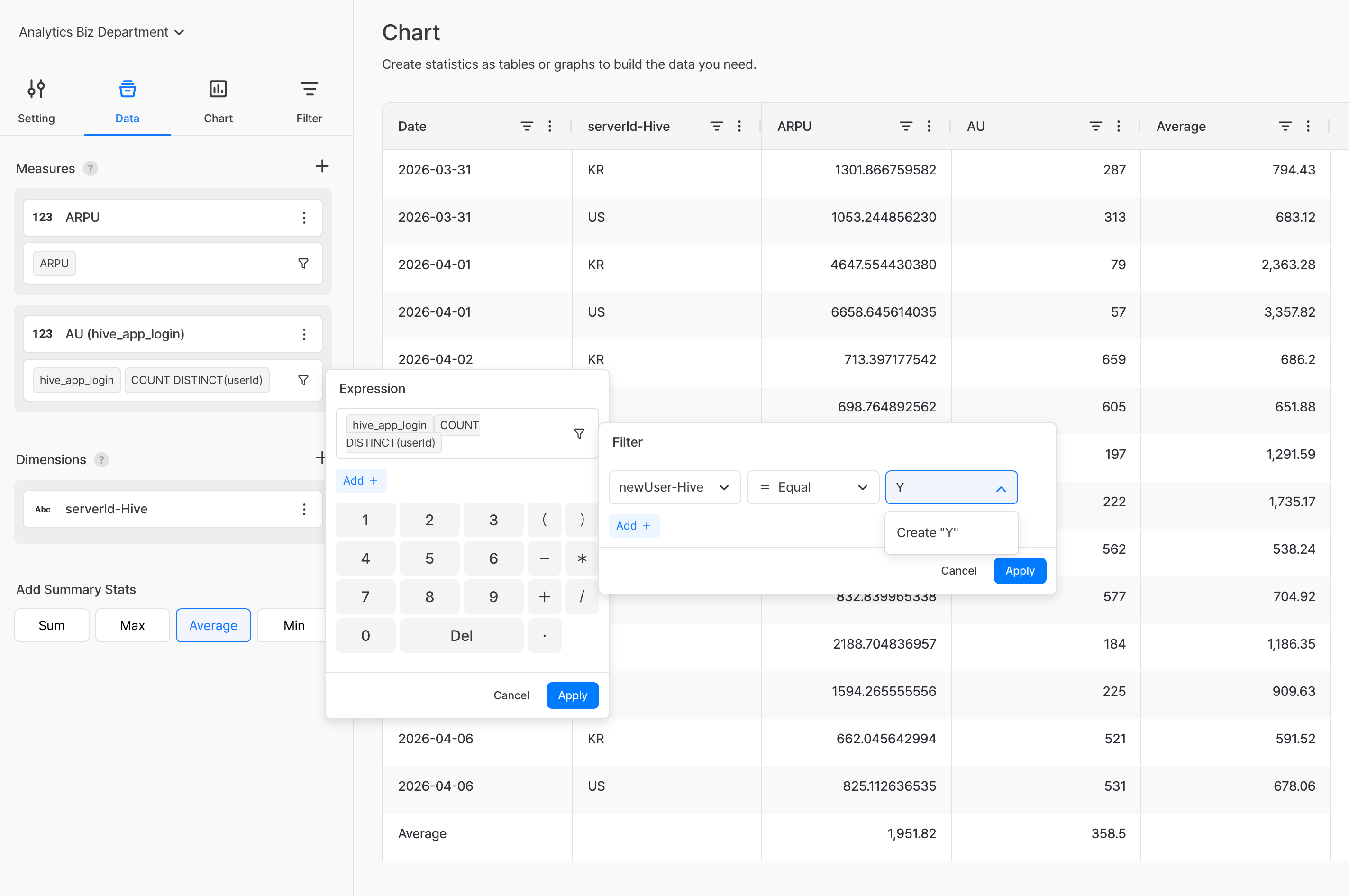Open the Equal operator dropdown
This screenshot has width=1349, height=896.
point(812,487)
